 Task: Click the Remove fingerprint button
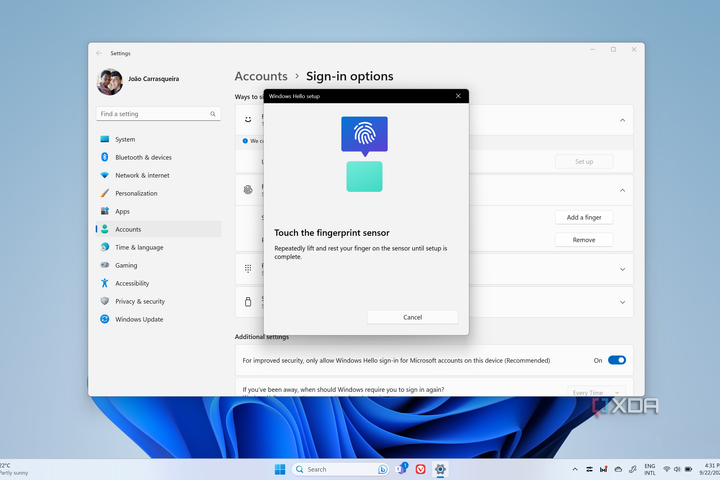click(584, 240)
